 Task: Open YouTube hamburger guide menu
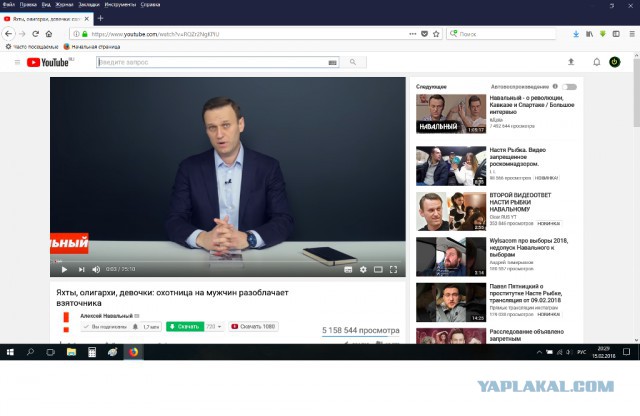17,62
